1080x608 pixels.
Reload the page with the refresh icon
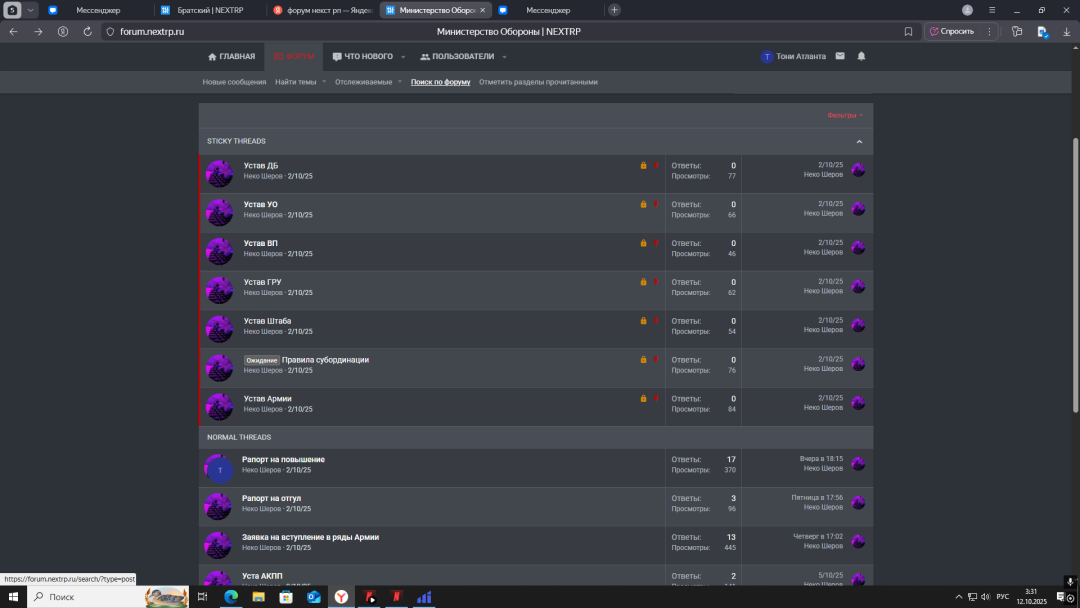(x=88, y=31)
